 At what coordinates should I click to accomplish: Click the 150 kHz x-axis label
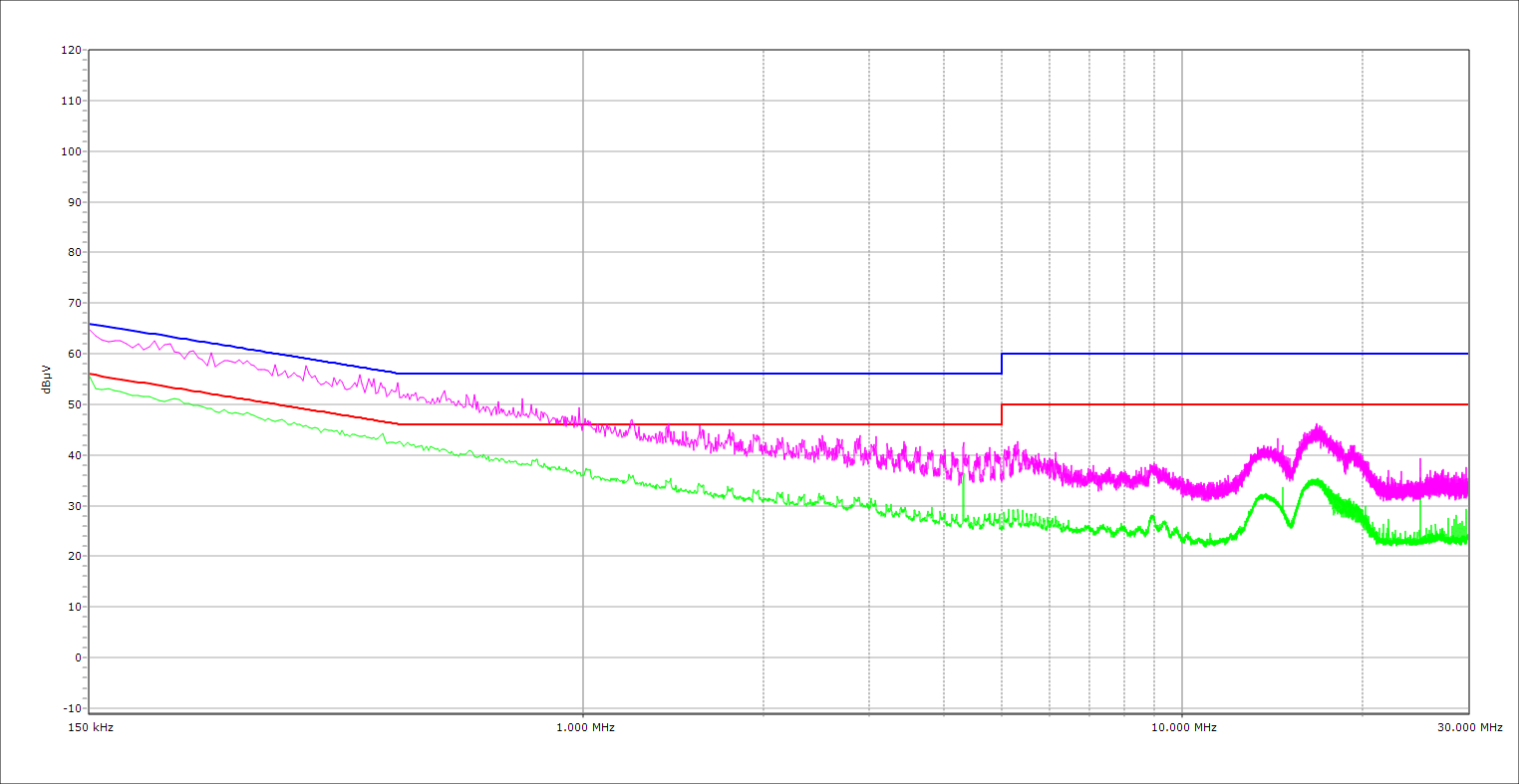pyautogui.click(x=93, y=727)
